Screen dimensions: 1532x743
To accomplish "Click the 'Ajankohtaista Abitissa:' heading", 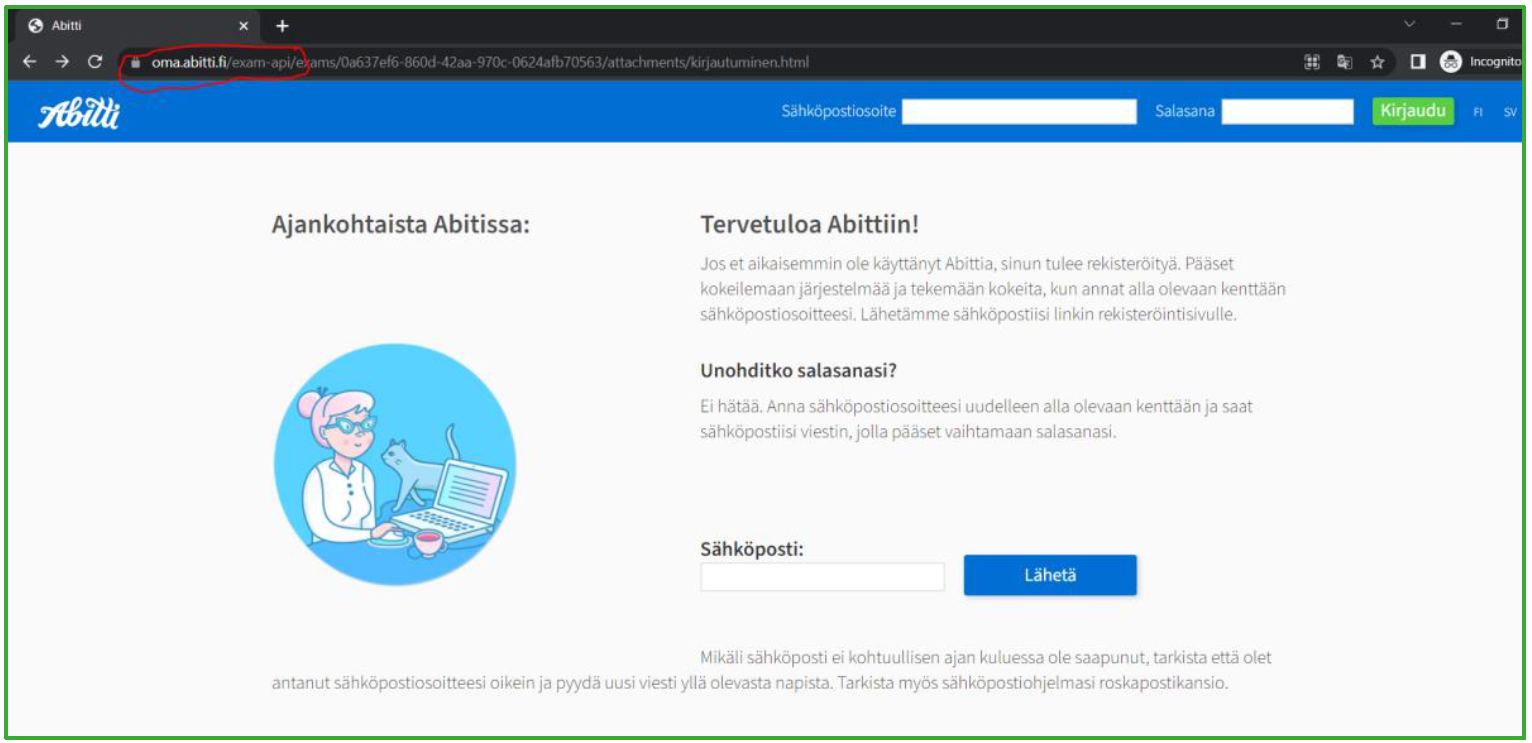I will click(x=401, y=224).
